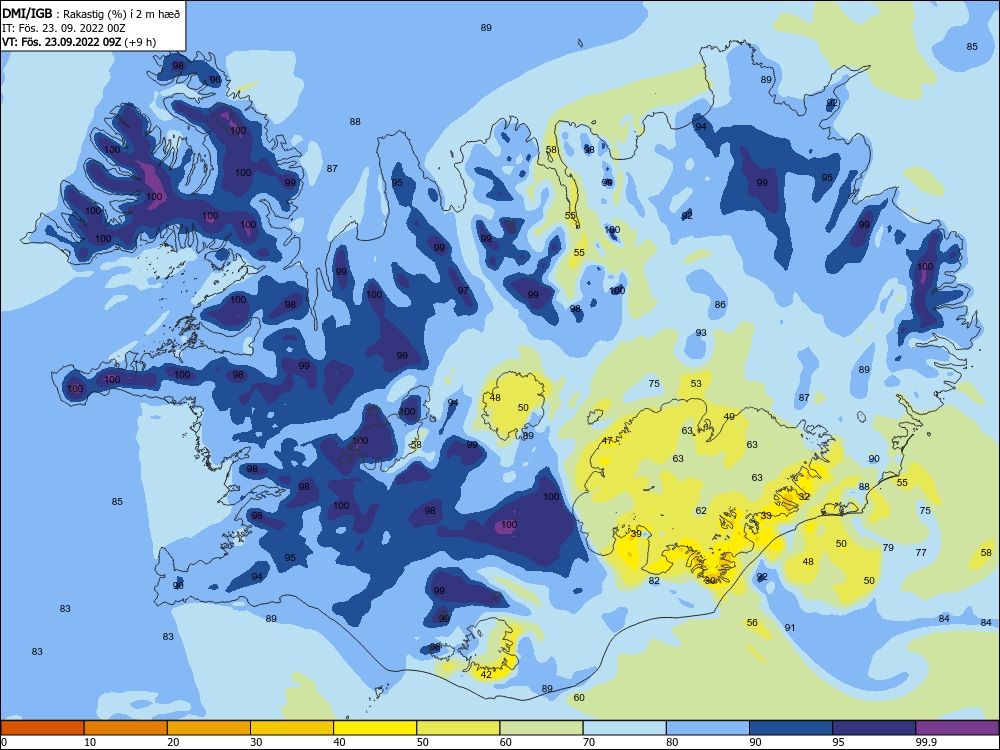
Task: Click the '93' humidity value on the map
Action: pyautogui.click(x=701, y=333)
